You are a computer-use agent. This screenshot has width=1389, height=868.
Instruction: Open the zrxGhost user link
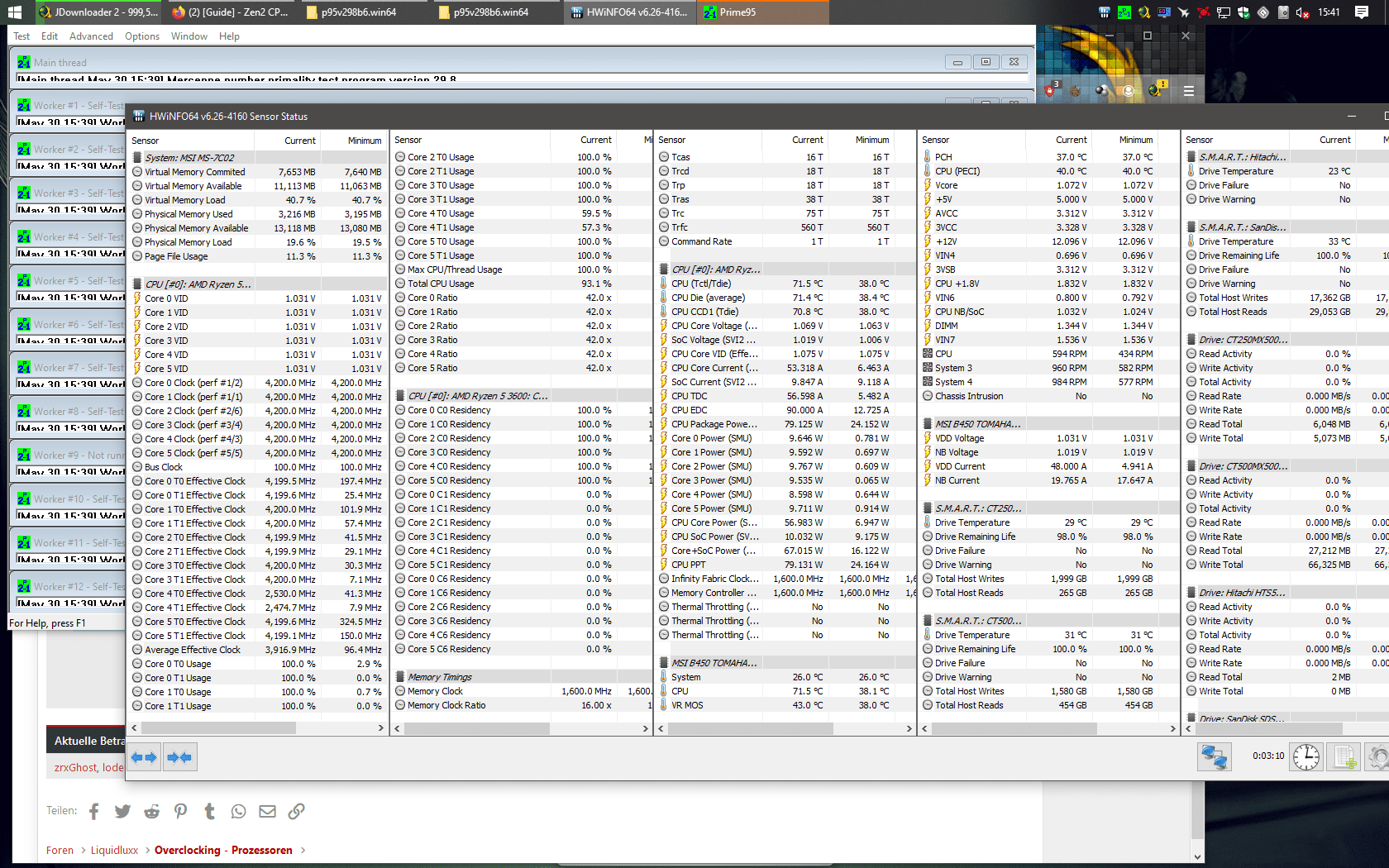[75, 767]
